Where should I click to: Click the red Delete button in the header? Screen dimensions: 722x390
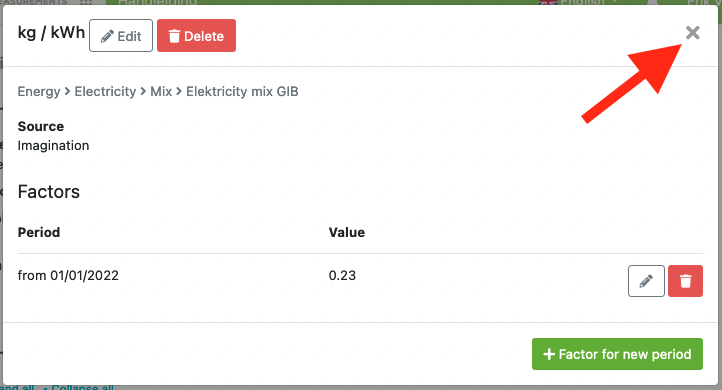tap(196, 35)
